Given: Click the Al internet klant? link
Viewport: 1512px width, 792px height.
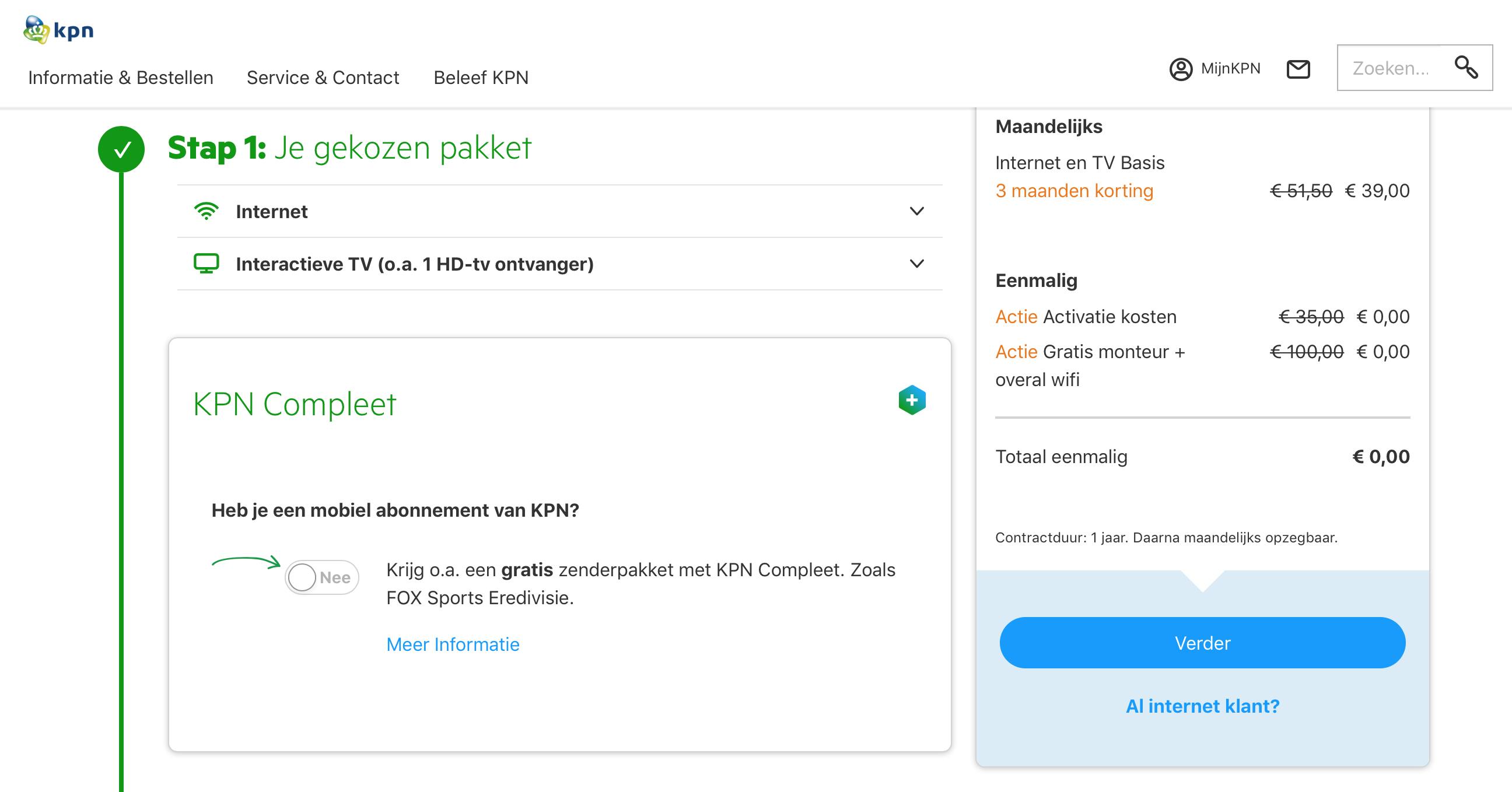Looking at the screenshot, I should point(1202,706).
